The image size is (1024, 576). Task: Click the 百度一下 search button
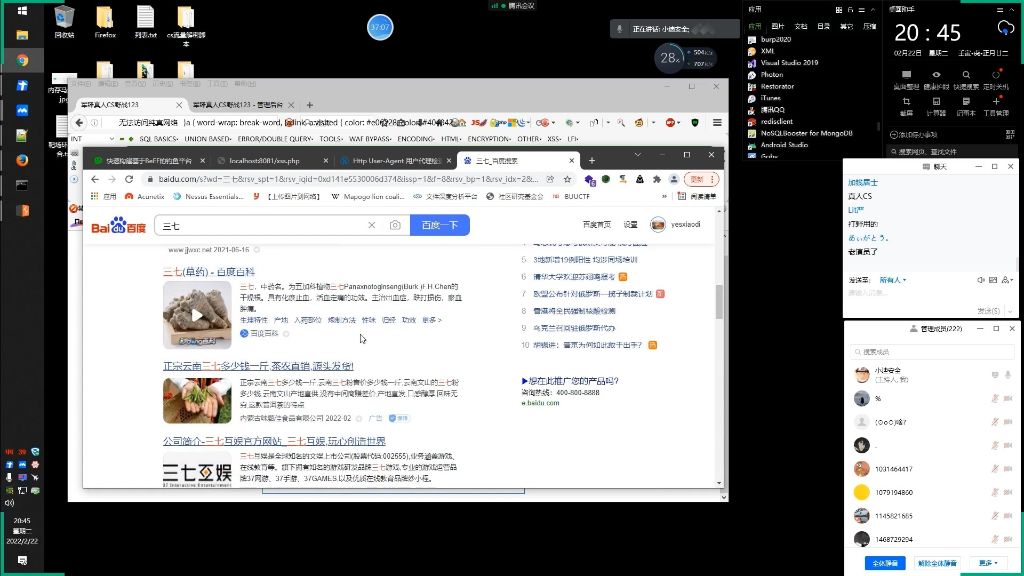pyautogui.click(x=440, y=225)
